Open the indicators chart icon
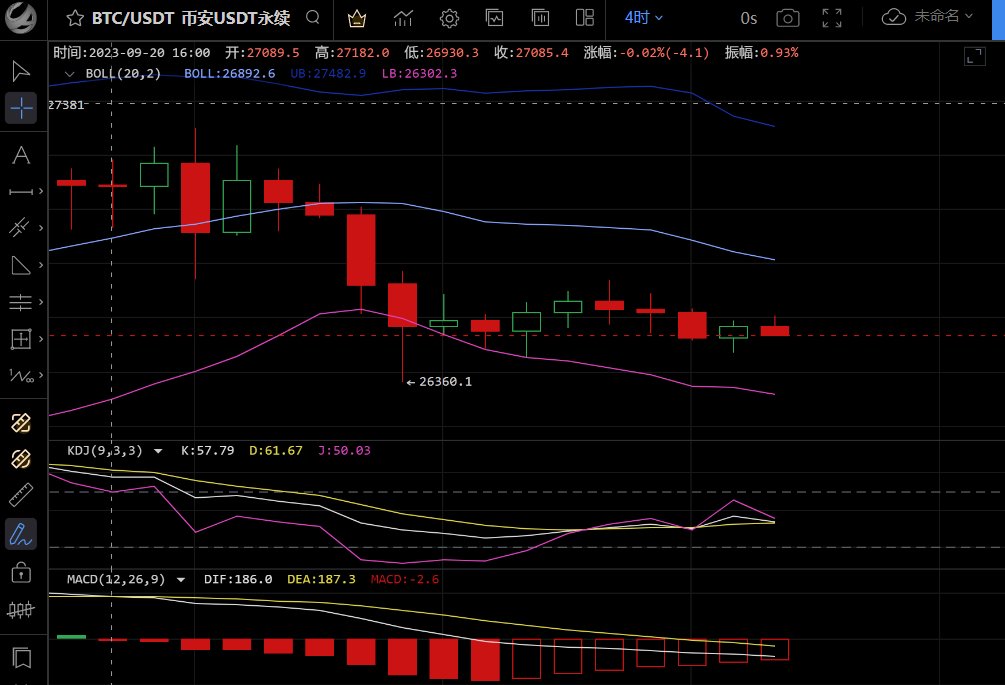This screenshot has width=1005, height=685. pyautogui.click(x=403, y=19)
